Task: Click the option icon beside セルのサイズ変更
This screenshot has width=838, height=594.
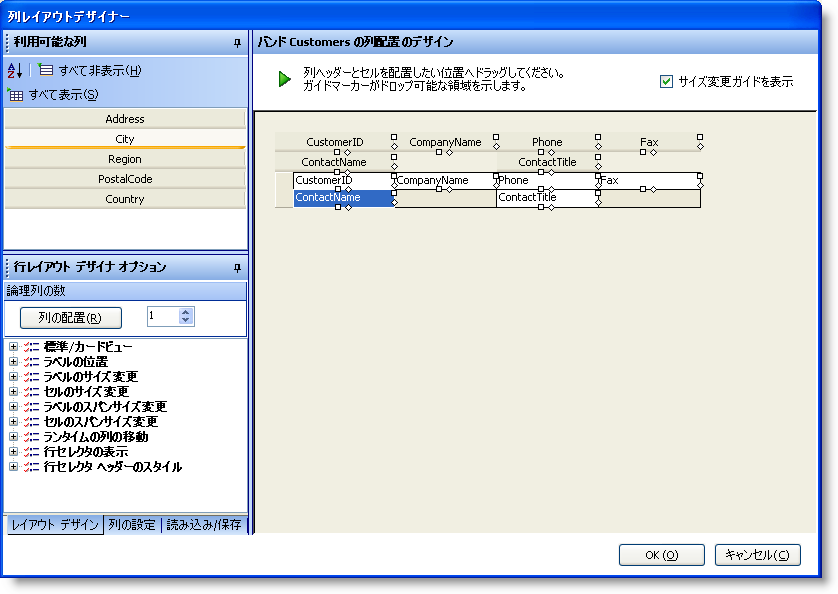Action: coord(29,391)
